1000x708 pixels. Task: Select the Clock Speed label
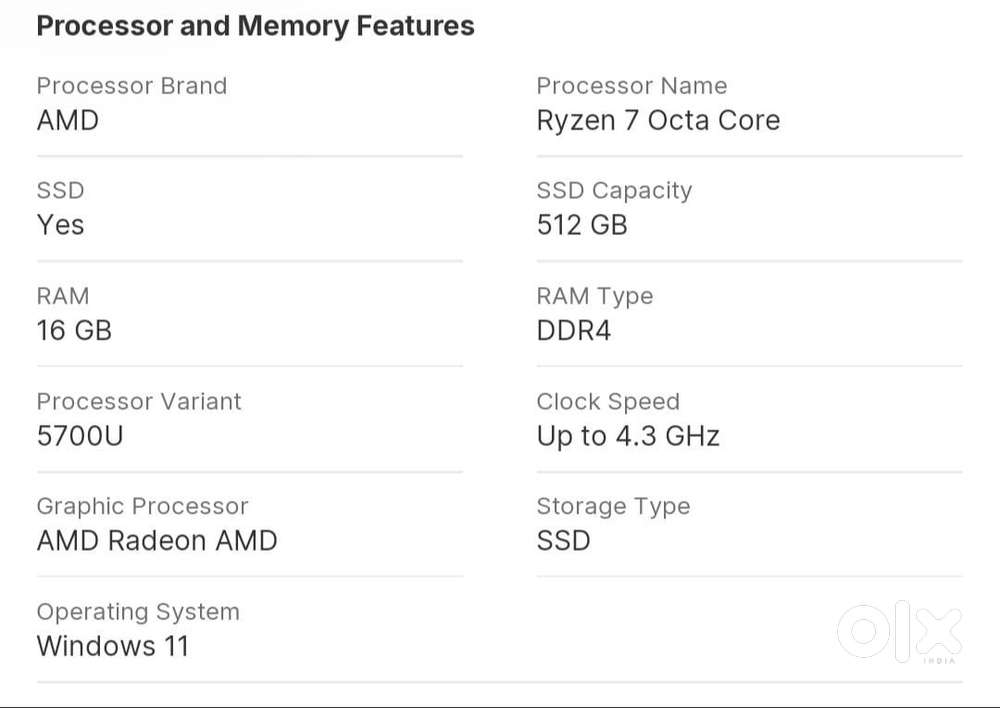click(x=607, y=402)
